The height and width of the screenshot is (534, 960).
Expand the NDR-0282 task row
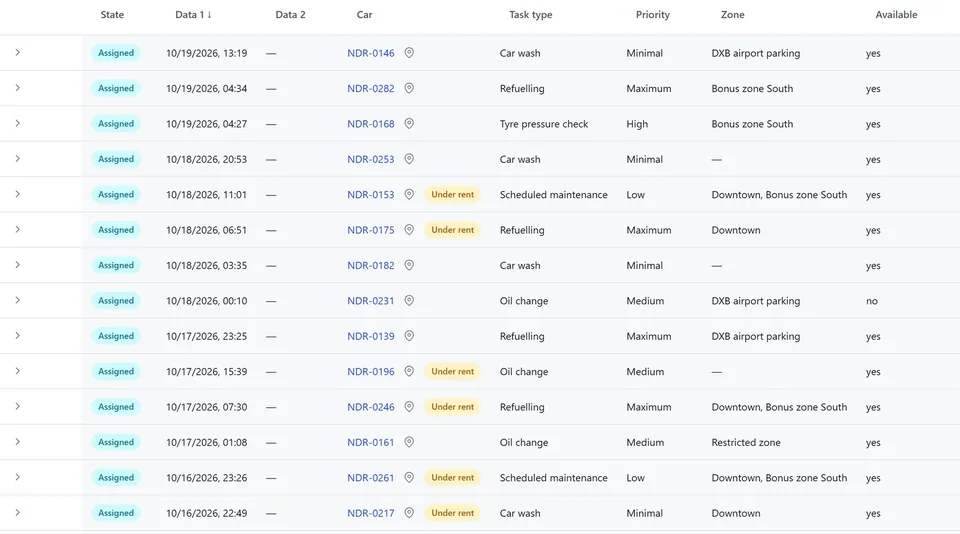click(x=18, y=88)
